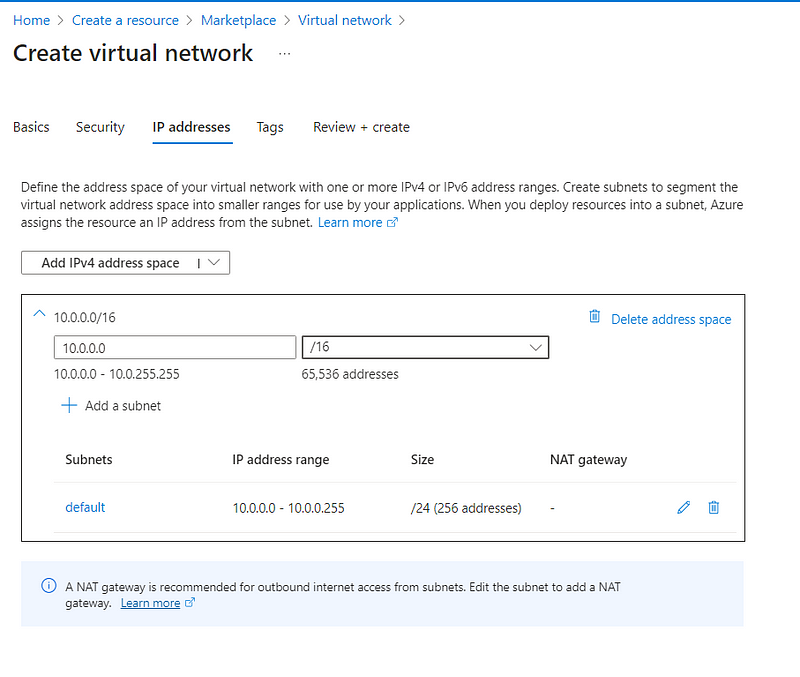Open the default subnet link
Image resolution: width=800 pixels, height=677 pixels.
click(x=85, y=508)
